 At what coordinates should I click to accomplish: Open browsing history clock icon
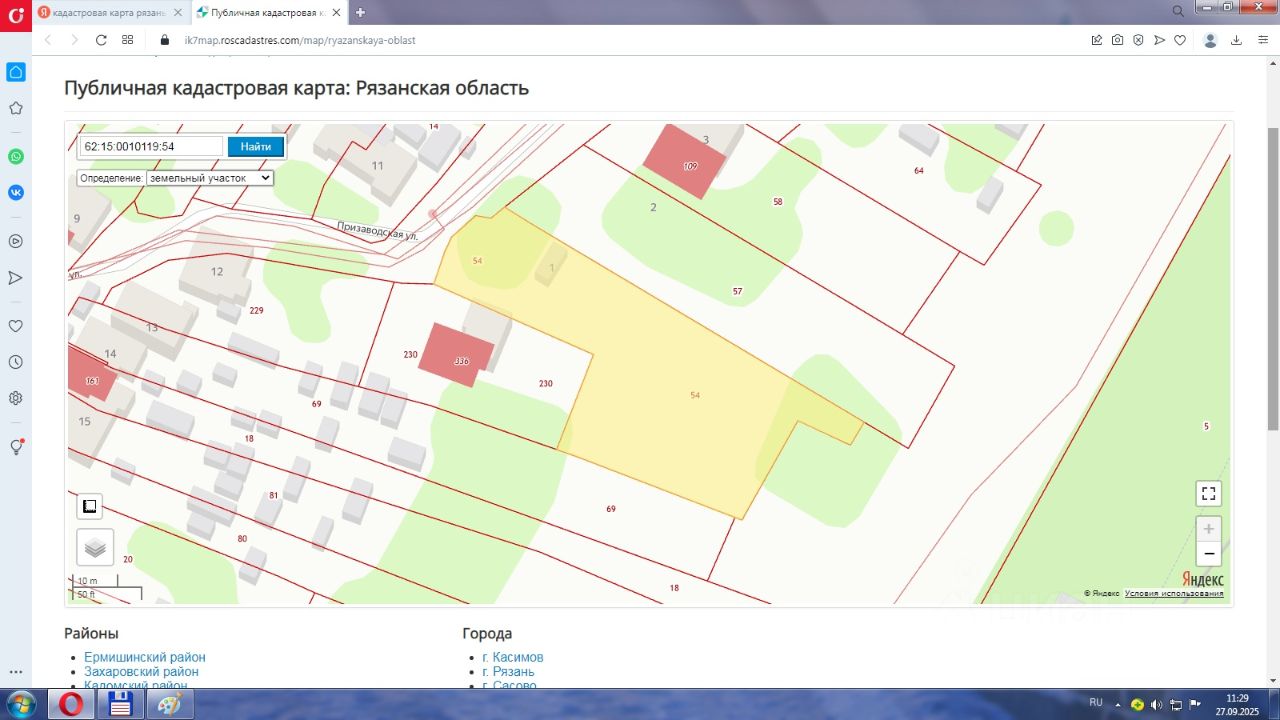point(16,362)
